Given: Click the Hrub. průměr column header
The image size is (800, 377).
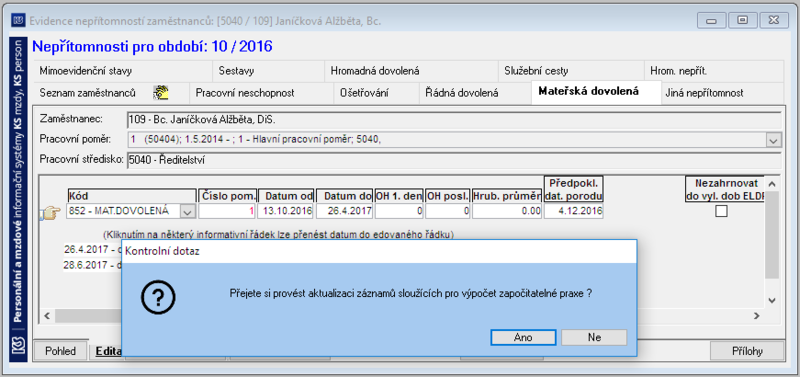Looking at the screenshot, I should pos(507,196).
